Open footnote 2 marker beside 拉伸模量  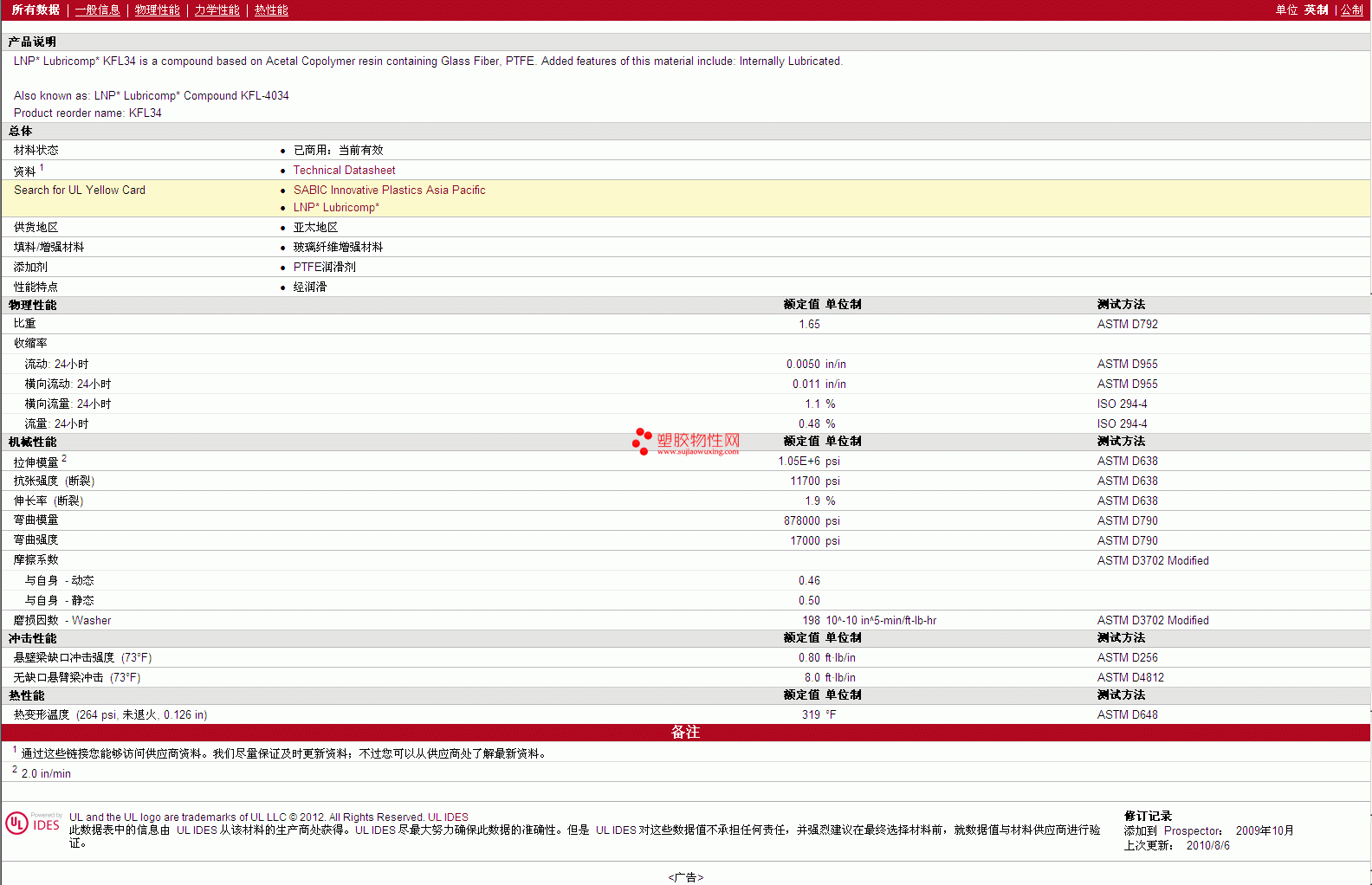click(x=64, y=459)
